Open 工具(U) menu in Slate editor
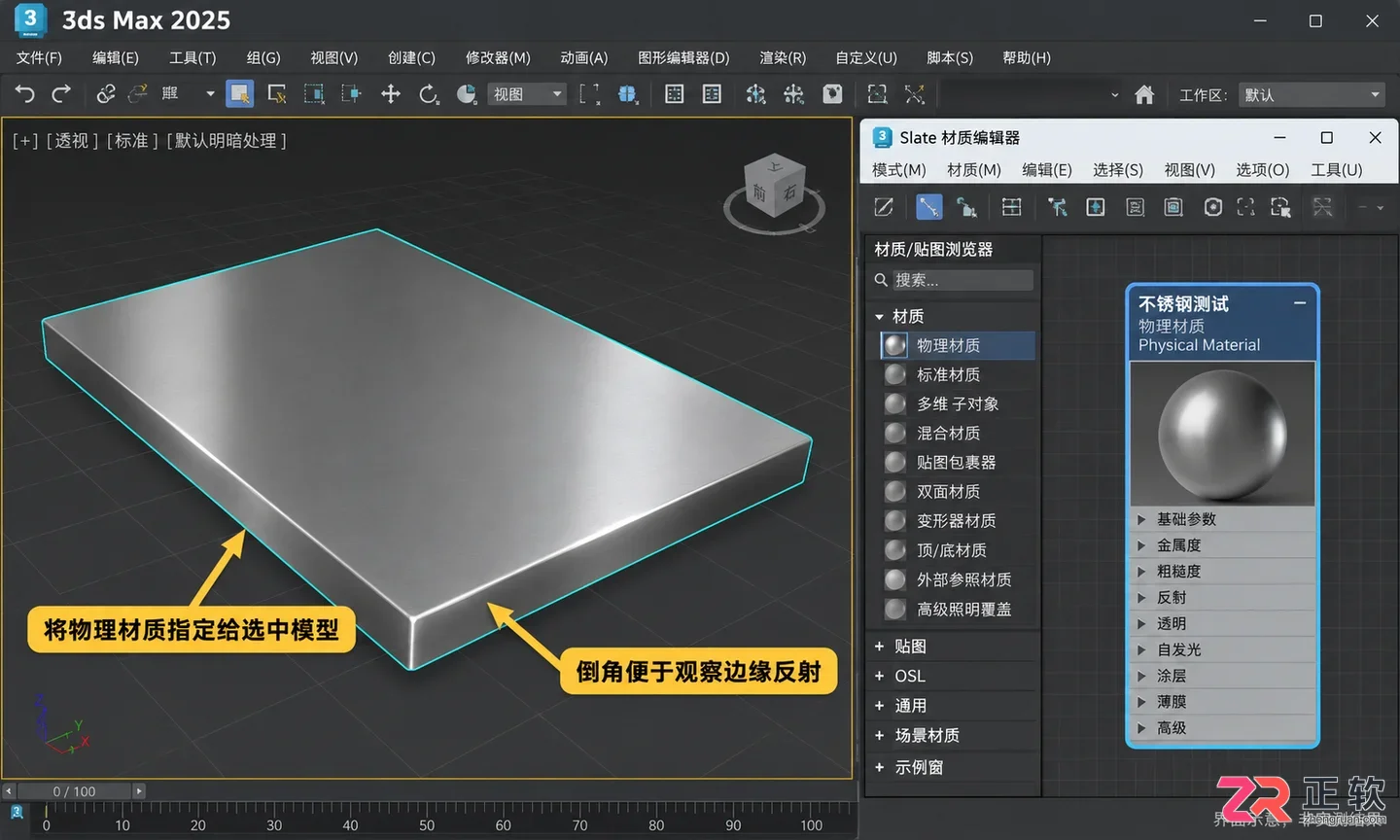 coord(1337,170)
